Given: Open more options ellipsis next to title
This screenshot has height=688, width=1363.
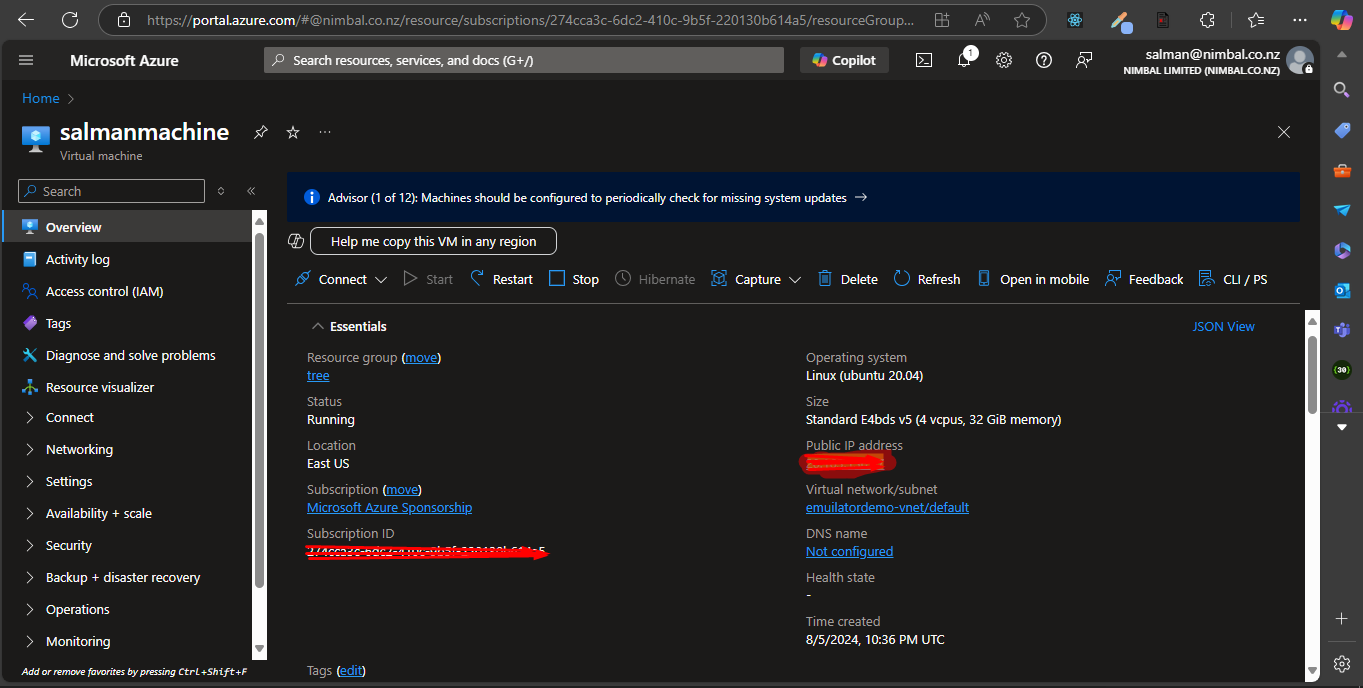Looking at the screenshot, I should (x=325, y=132).
